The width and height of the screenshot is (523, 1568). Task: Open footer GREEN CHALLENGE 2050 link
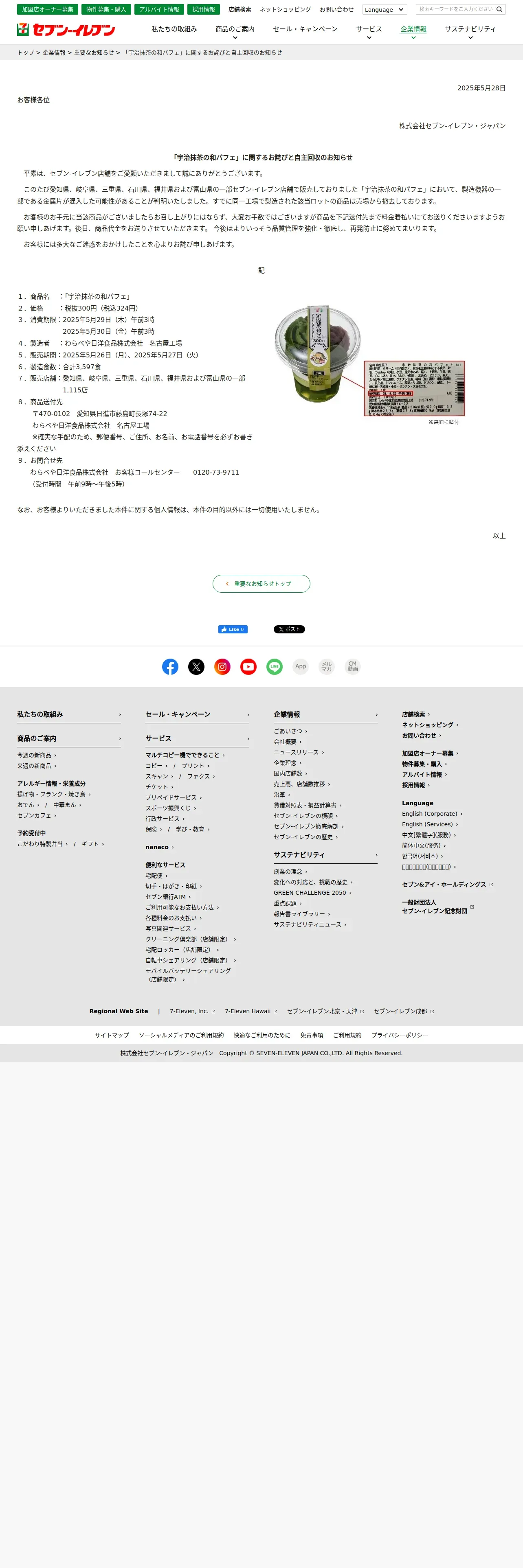pyautogui.click(x=312, y=893)
